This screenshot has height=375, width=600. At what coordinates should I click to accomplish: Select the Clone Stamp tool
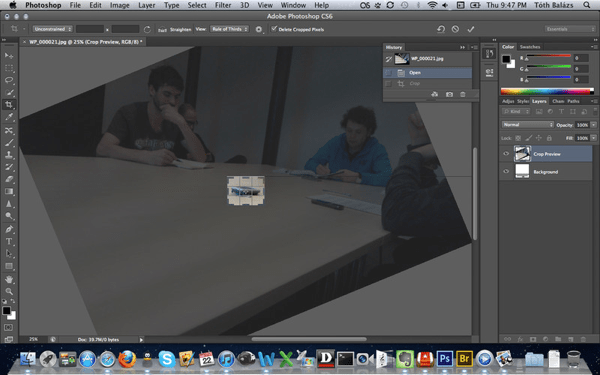pos(9,155)
